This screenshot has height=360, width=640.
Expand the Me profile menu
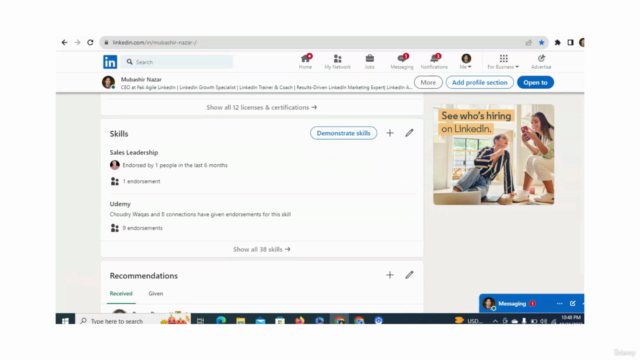(x=466, y=61)
